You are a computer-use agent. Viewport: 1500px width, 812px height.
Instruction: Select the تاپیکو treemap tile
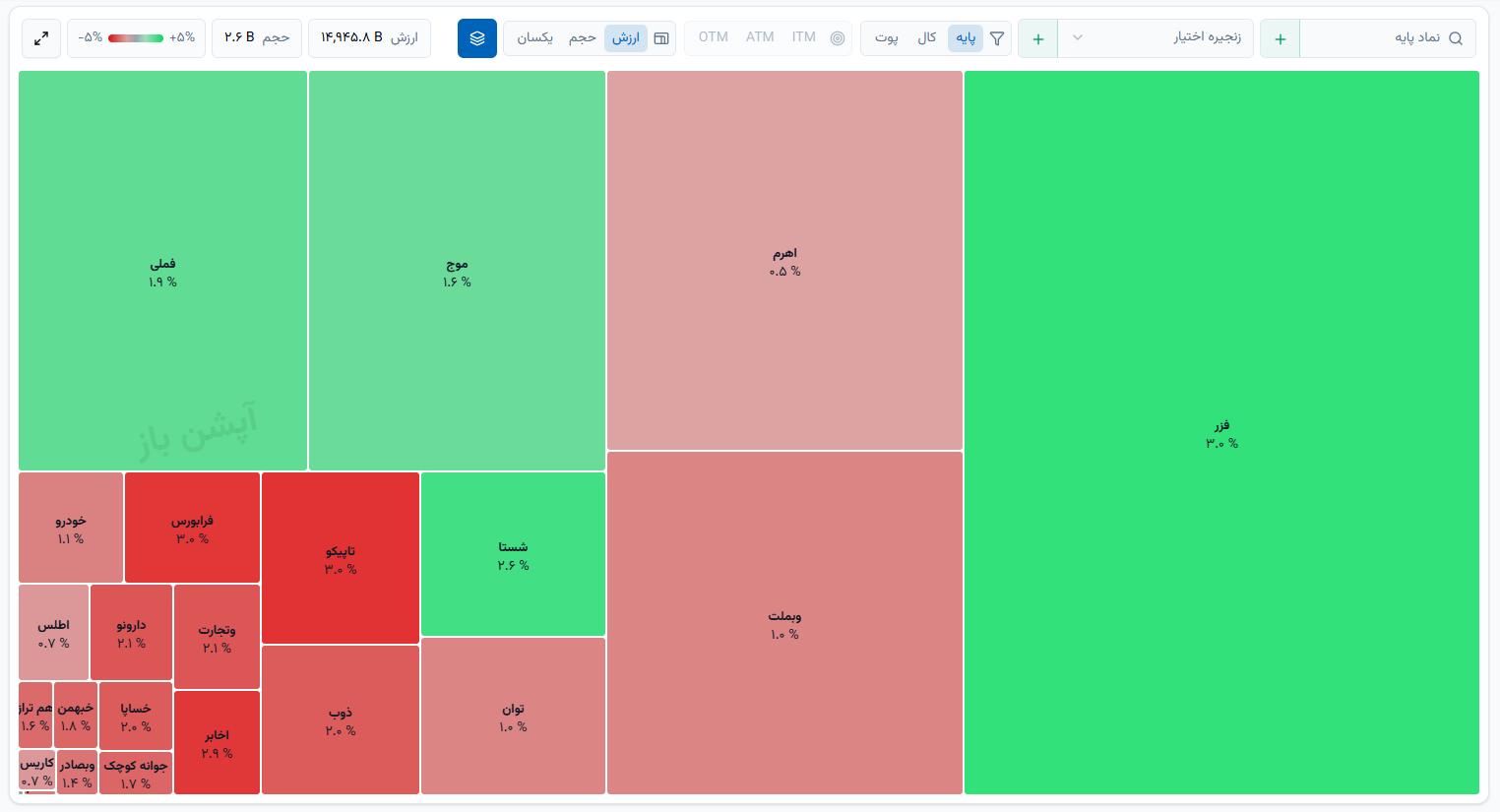pyautogui.click(x=341, y=558)
